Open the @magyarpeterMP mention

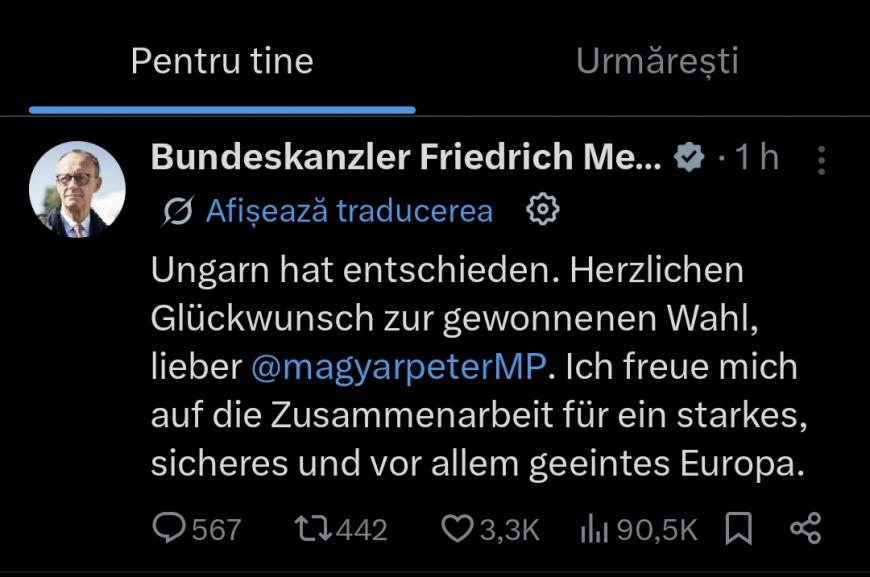(x=399, y=366)
